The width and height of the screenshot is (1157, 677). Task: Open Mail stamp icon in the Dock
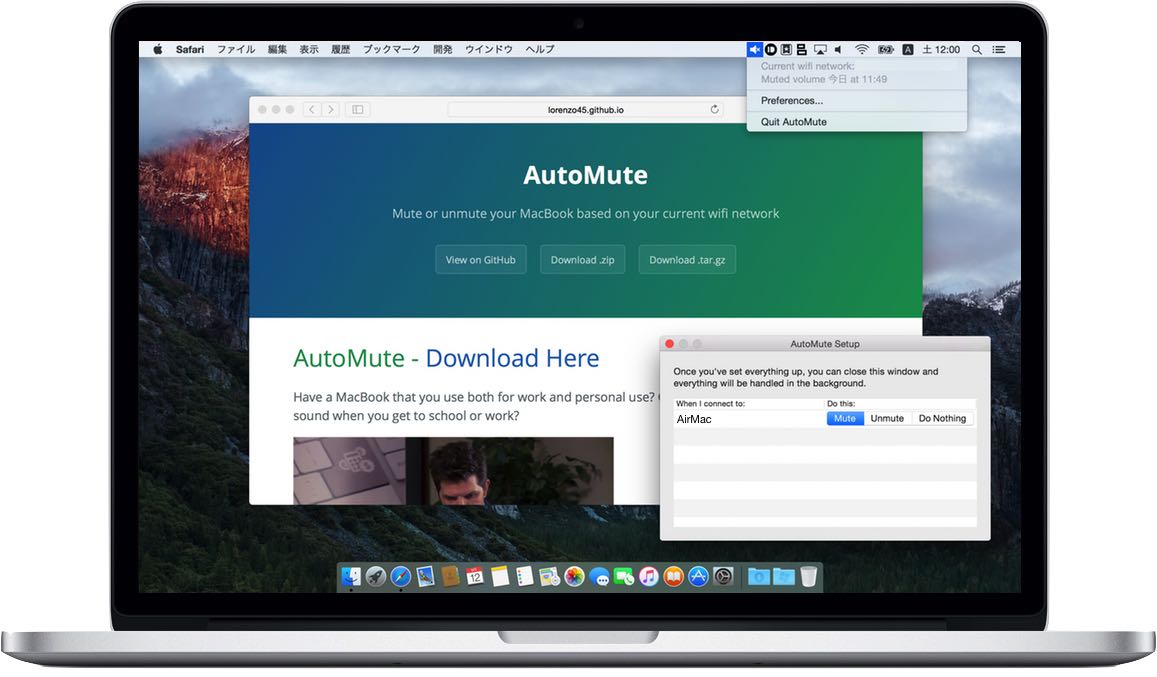[x=426, y=577]
